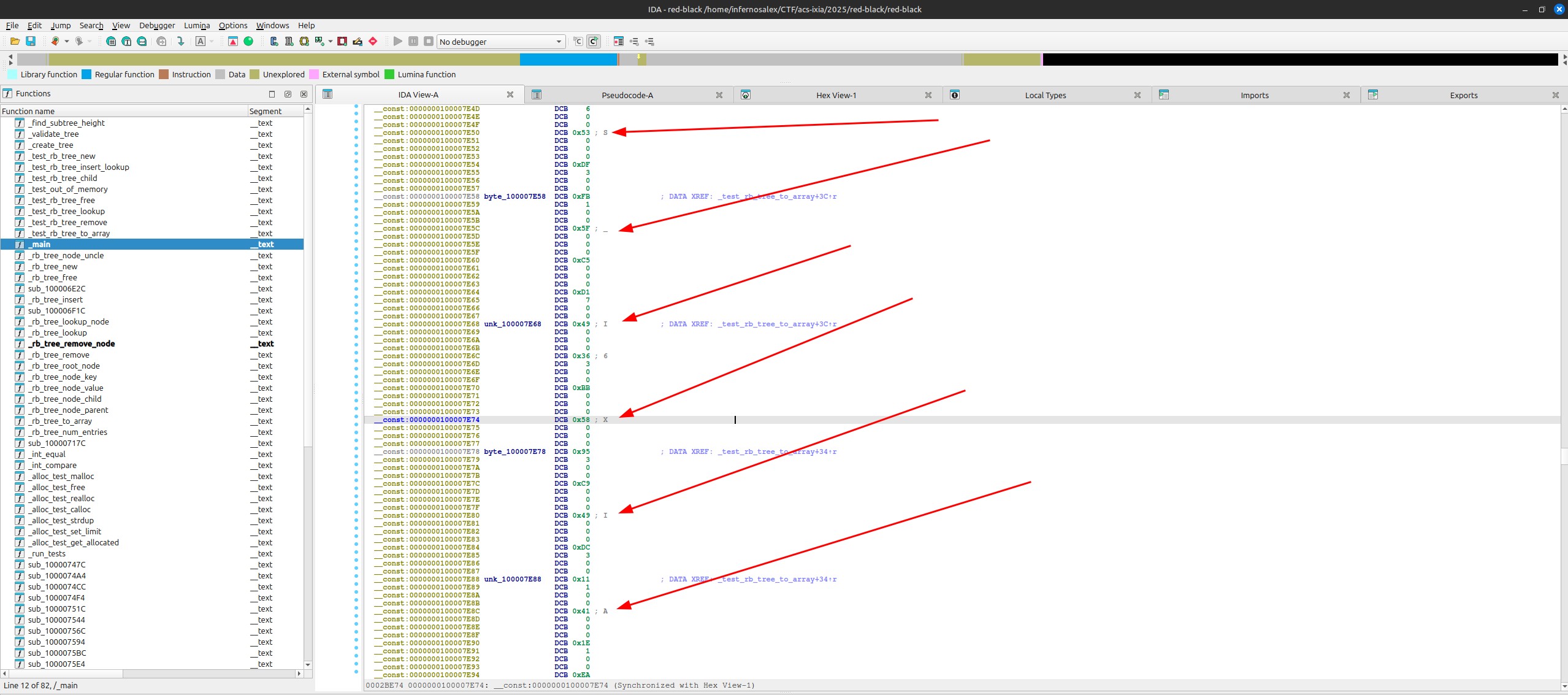The image size is (1568, 695).
Task: Open the jump-back history dropdown arrow
Action: click(67, 41)
